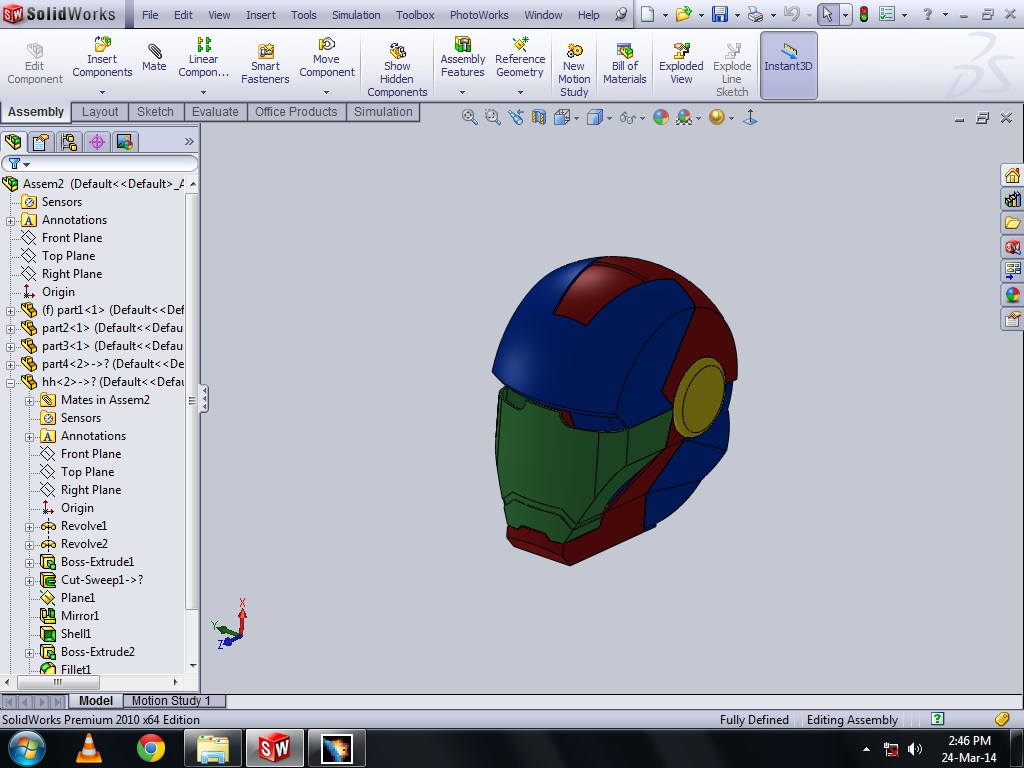This screenshot has height=768, width=1024.
Task: Open Assembly Features tool
Action: [462, 59]
